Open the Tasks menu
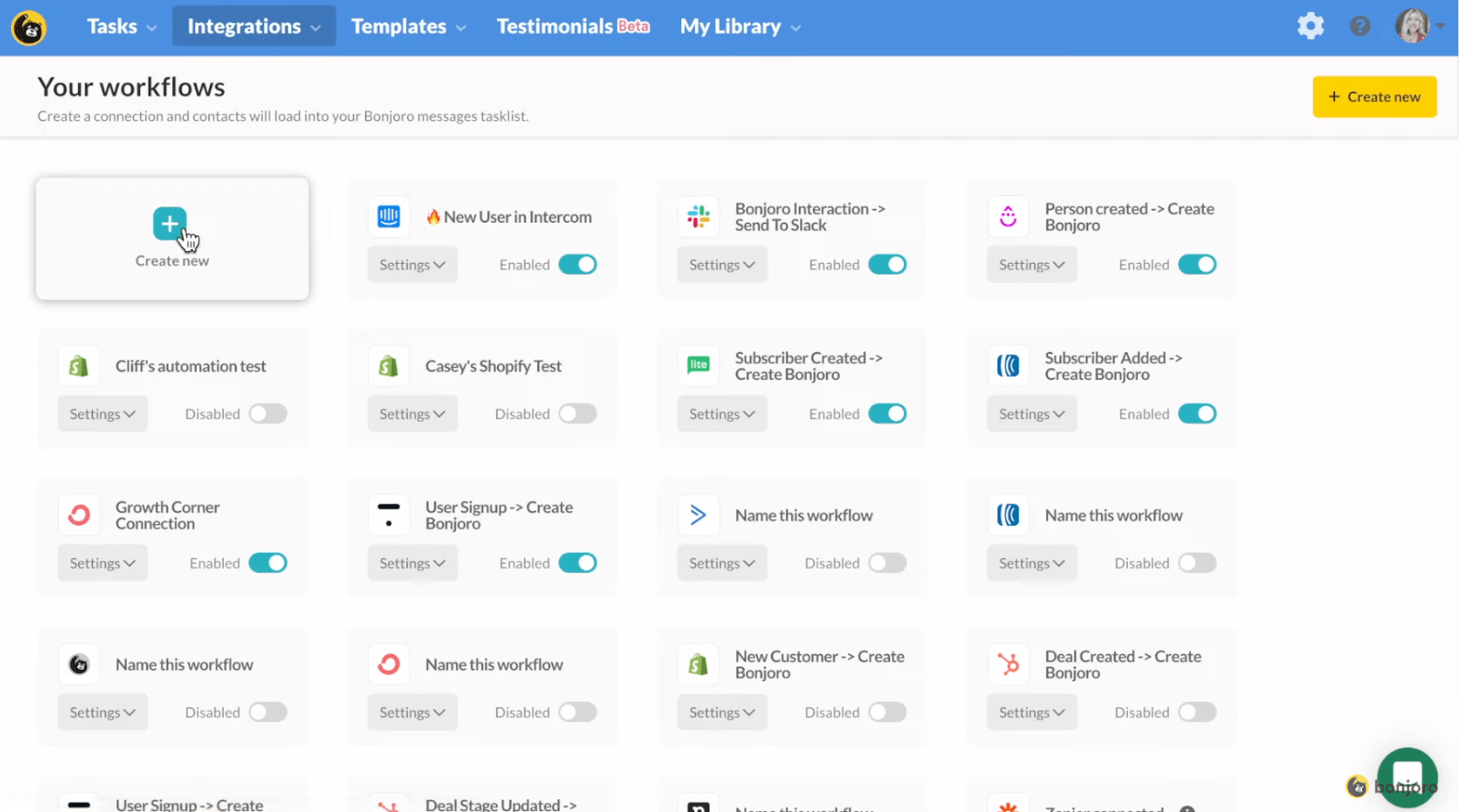 (121, 27)
